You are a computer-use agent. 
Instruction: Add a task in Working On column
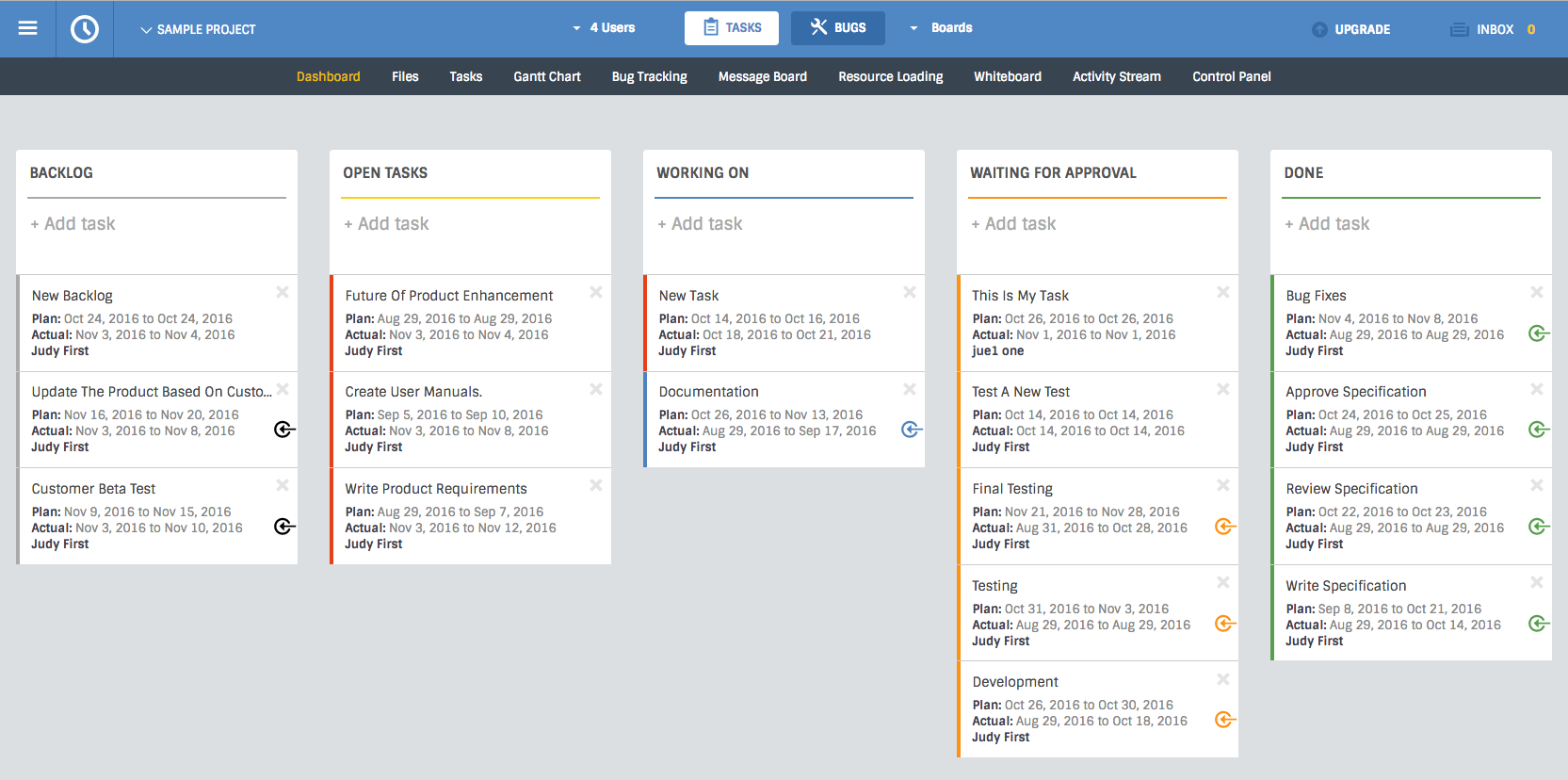point(701,224)
